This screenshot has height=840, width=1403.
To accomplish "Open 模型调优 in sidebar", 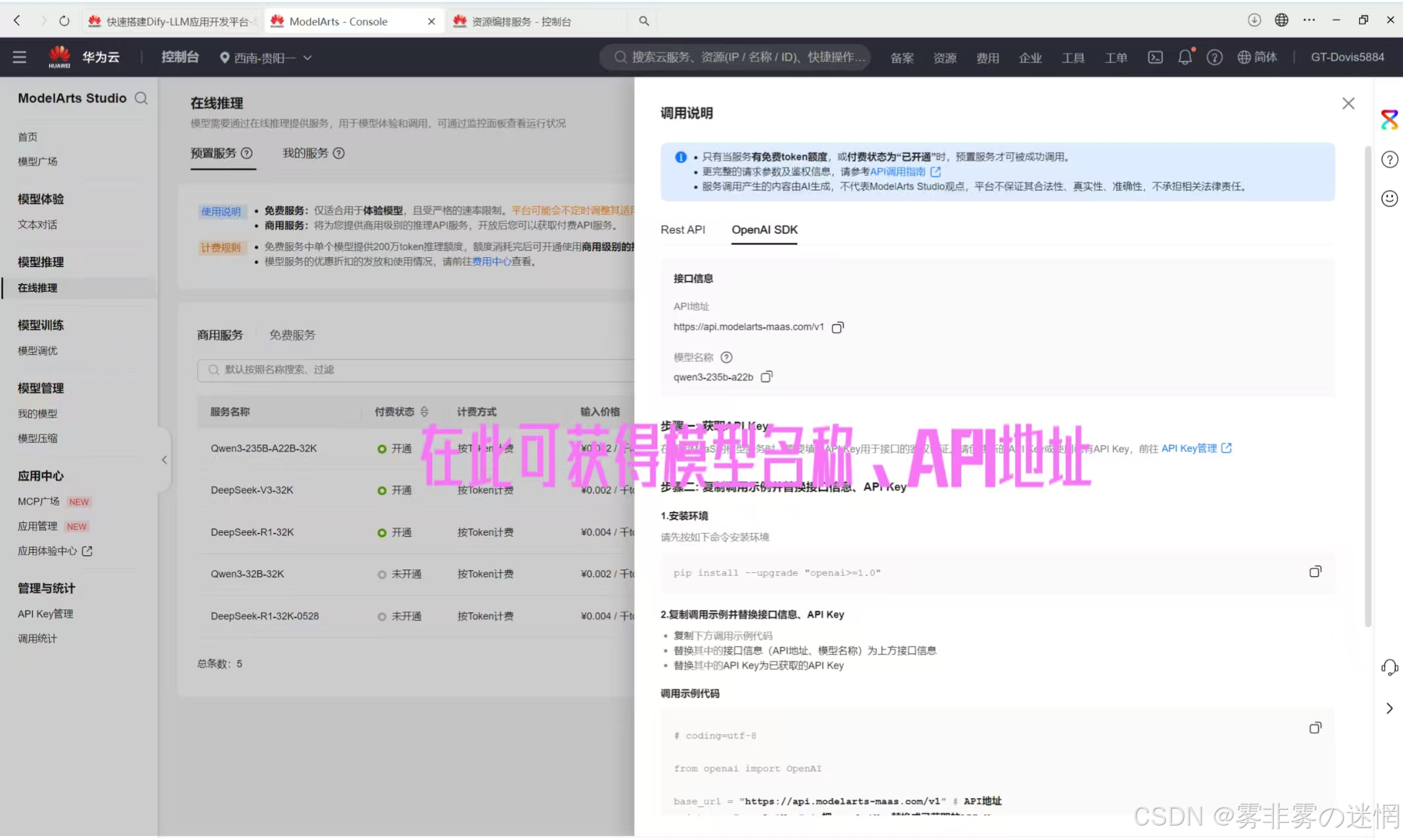I will [37, 350].
